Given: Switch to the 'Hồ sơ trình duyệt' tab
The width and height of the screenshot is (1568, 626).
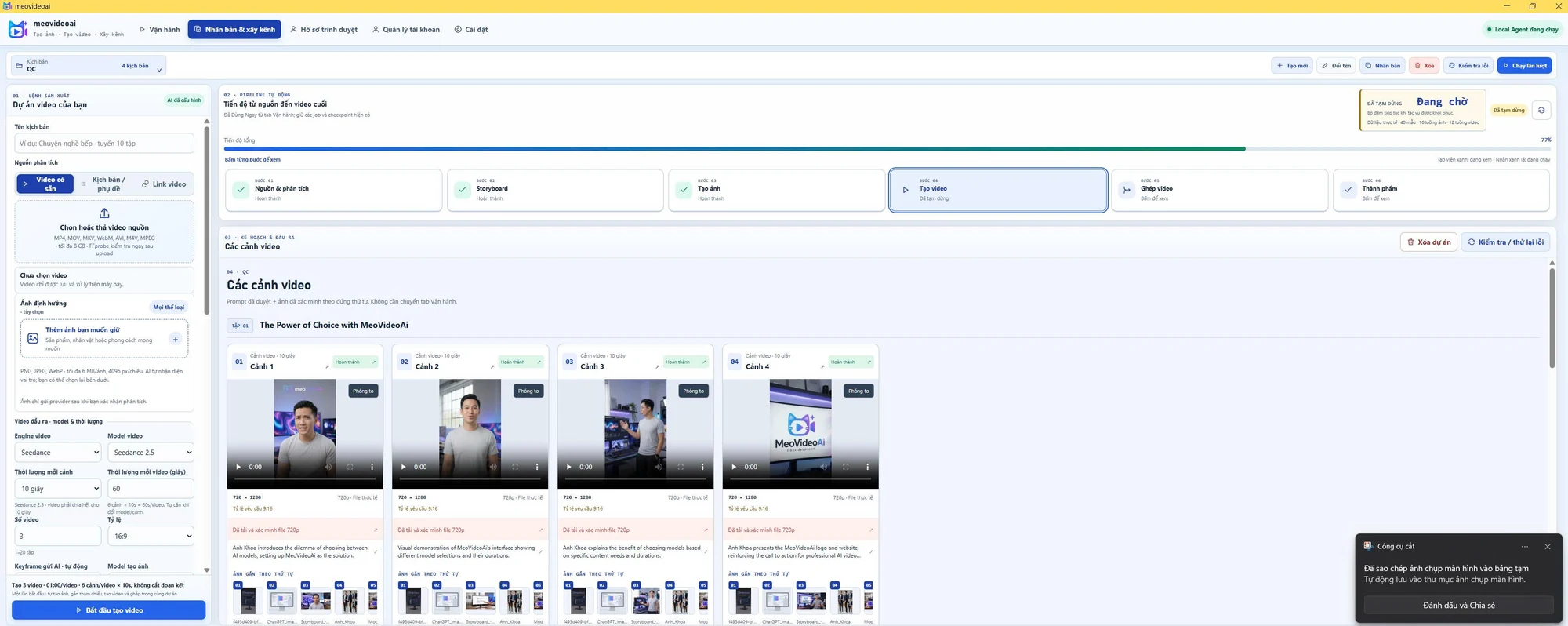Looking at the screenshot, I should tap(324, 30).
